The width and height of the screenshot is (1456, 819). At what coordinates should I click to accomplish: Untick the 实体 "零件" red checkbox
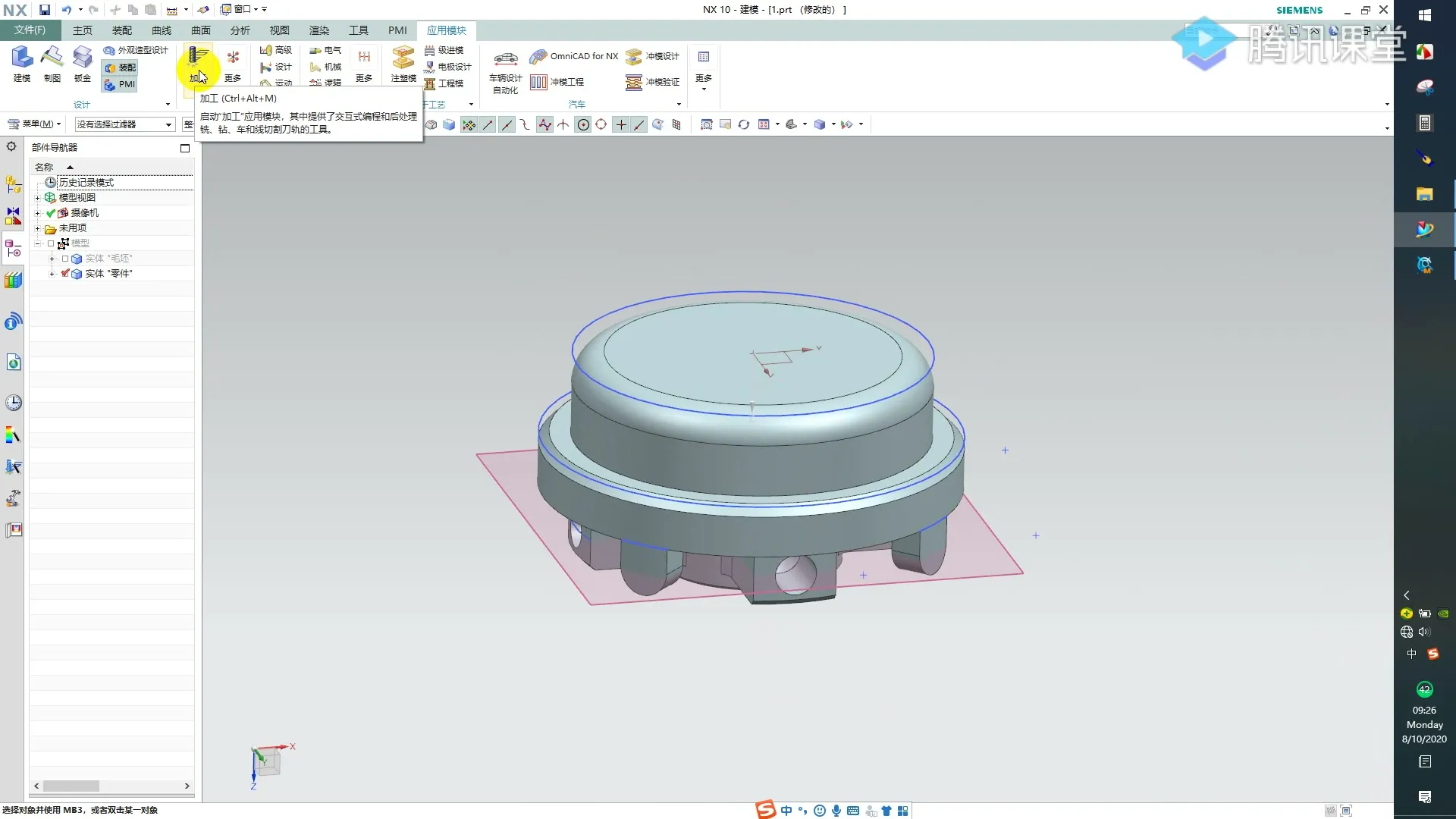[65, 274]
